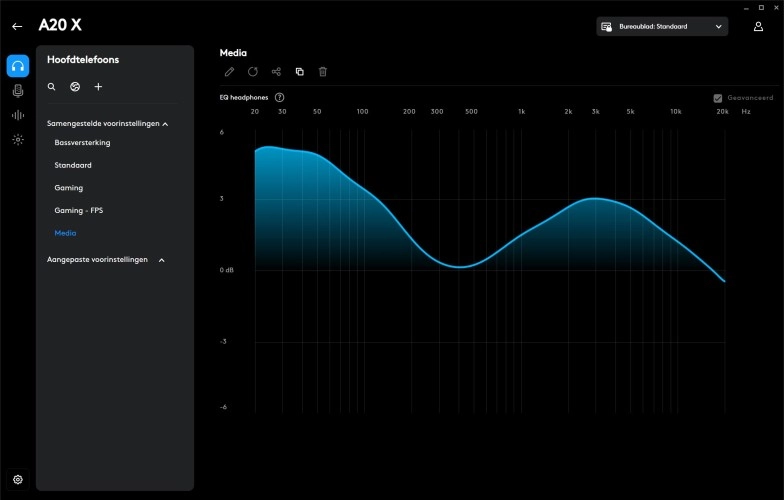Screen dimensions: 784x500
Task: Open the audio waveform section in sidebar
Action: point(17,115)
